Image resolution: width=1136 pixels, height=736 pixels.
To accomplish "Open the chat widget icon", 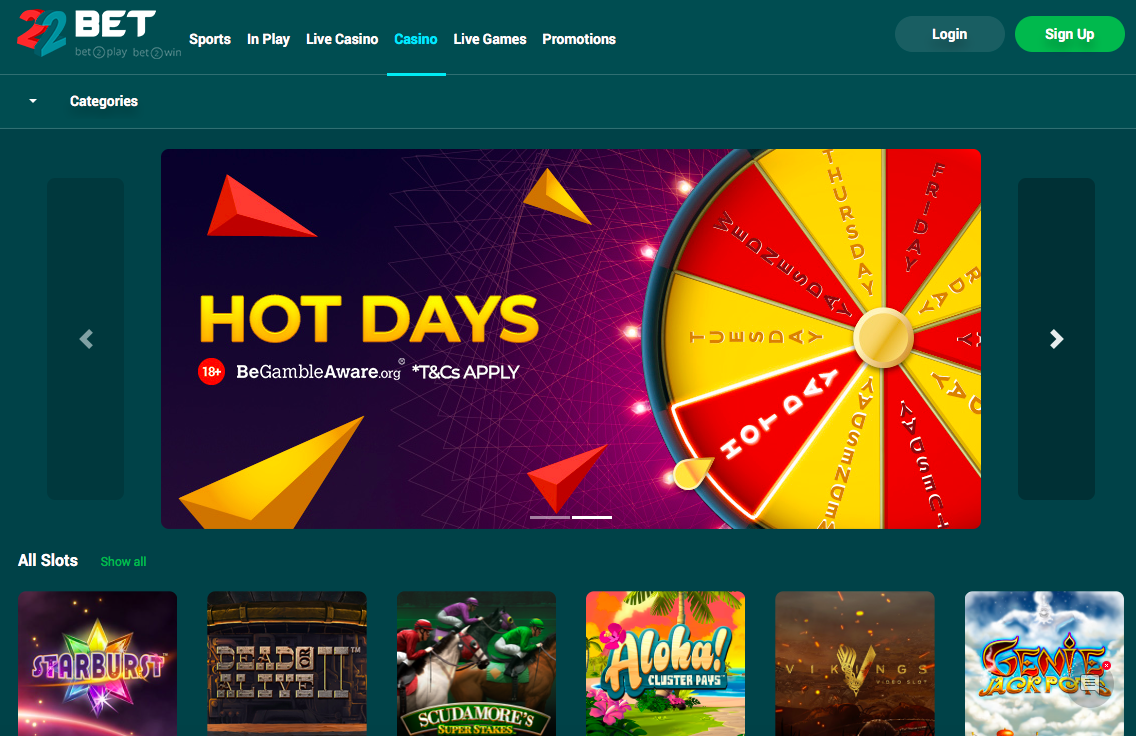I will (x=1090, y=683).
